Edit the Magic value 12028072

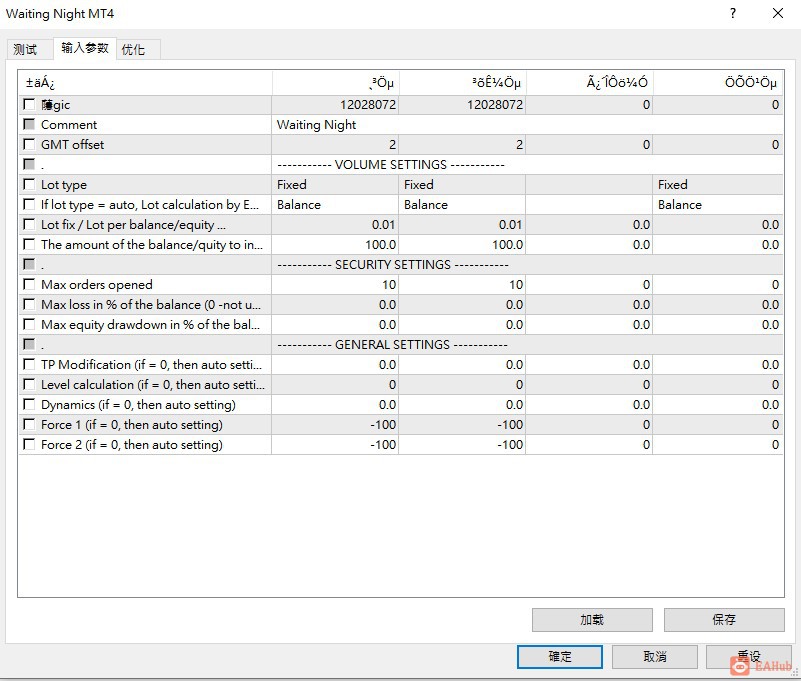coord(335,105)
